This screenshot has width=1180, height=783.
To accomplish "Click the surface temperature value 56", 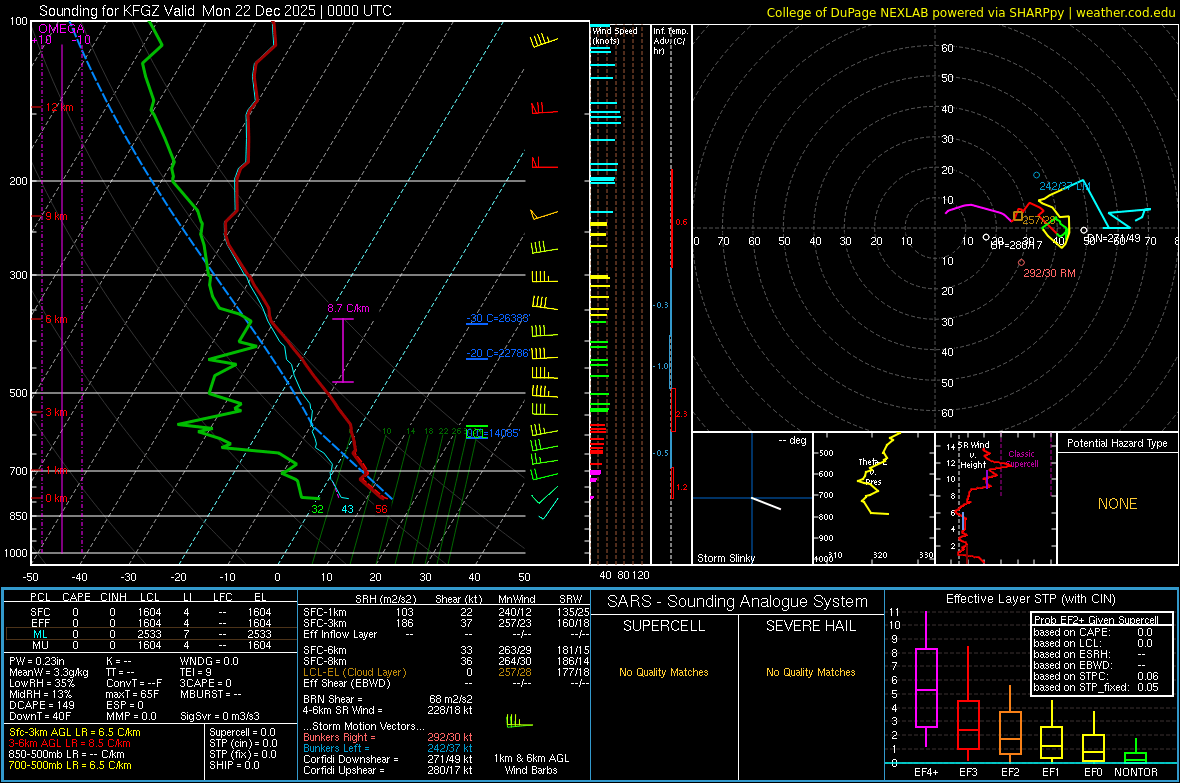I will (382, 509).
